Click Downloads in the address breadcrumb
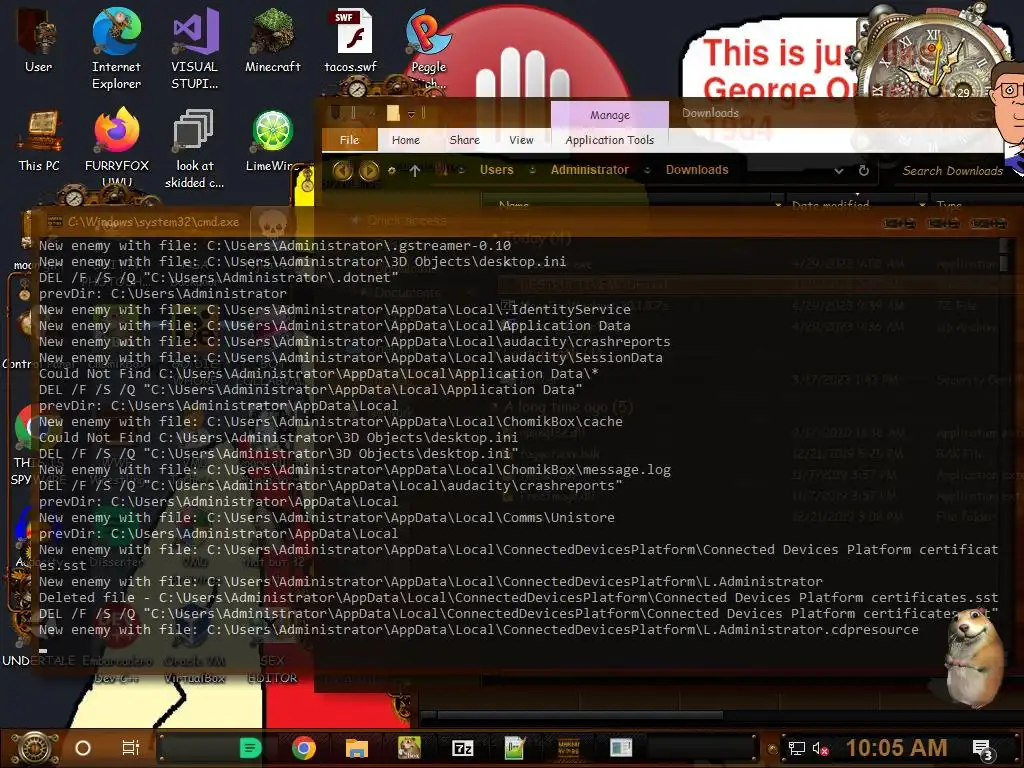 tap(697, 170)
